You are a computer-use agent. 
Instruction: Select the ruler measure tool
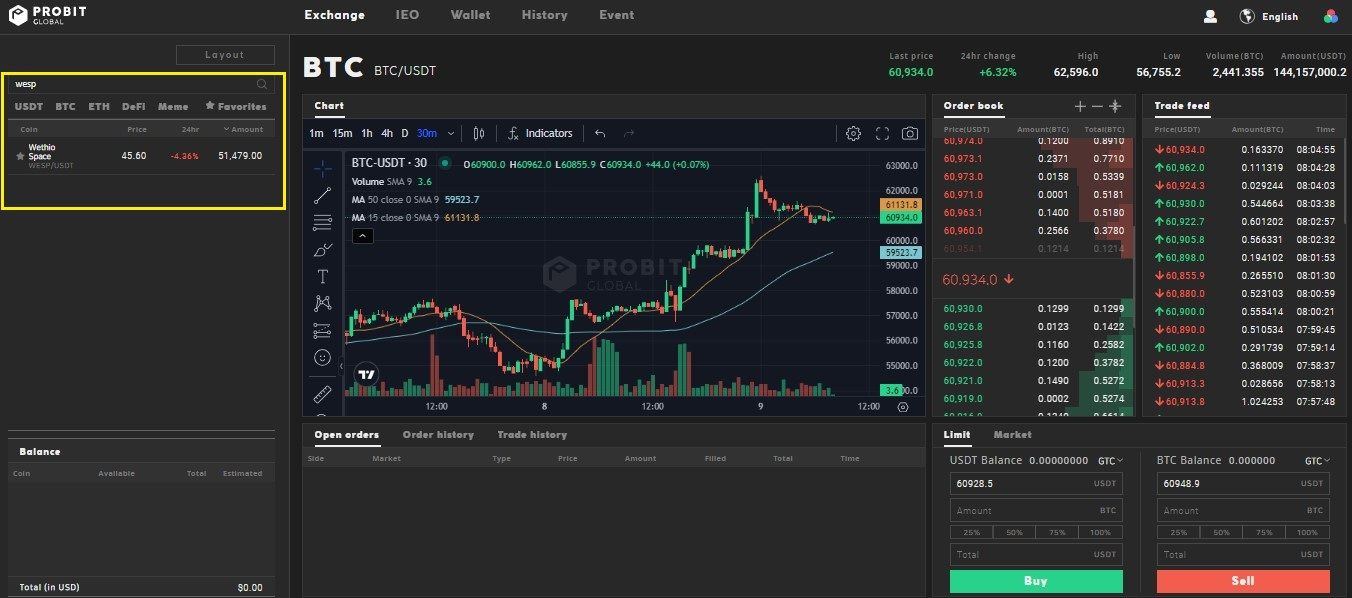[x=322, y=394]
